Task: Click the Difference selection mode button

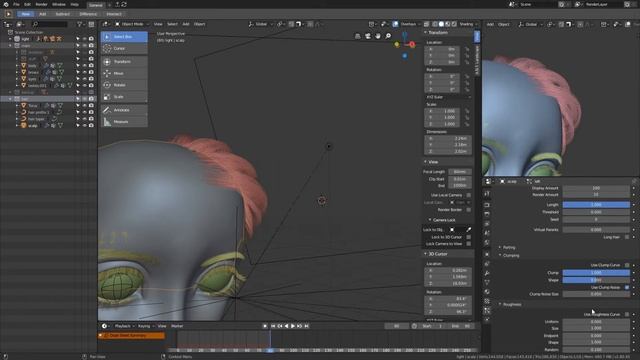Action: tap(88, 14)
